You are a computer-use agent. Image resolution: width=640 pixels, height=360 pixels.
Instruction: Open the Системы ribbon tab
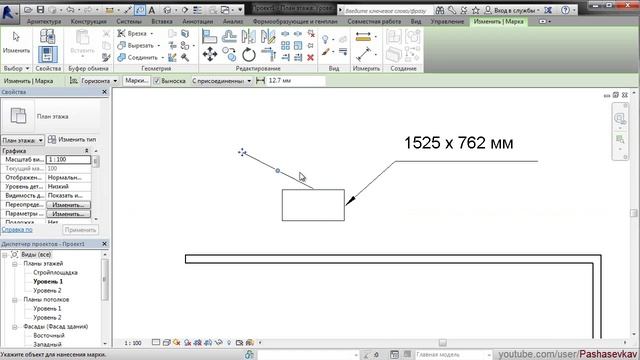pyautogui.click(x=129, y=21)
